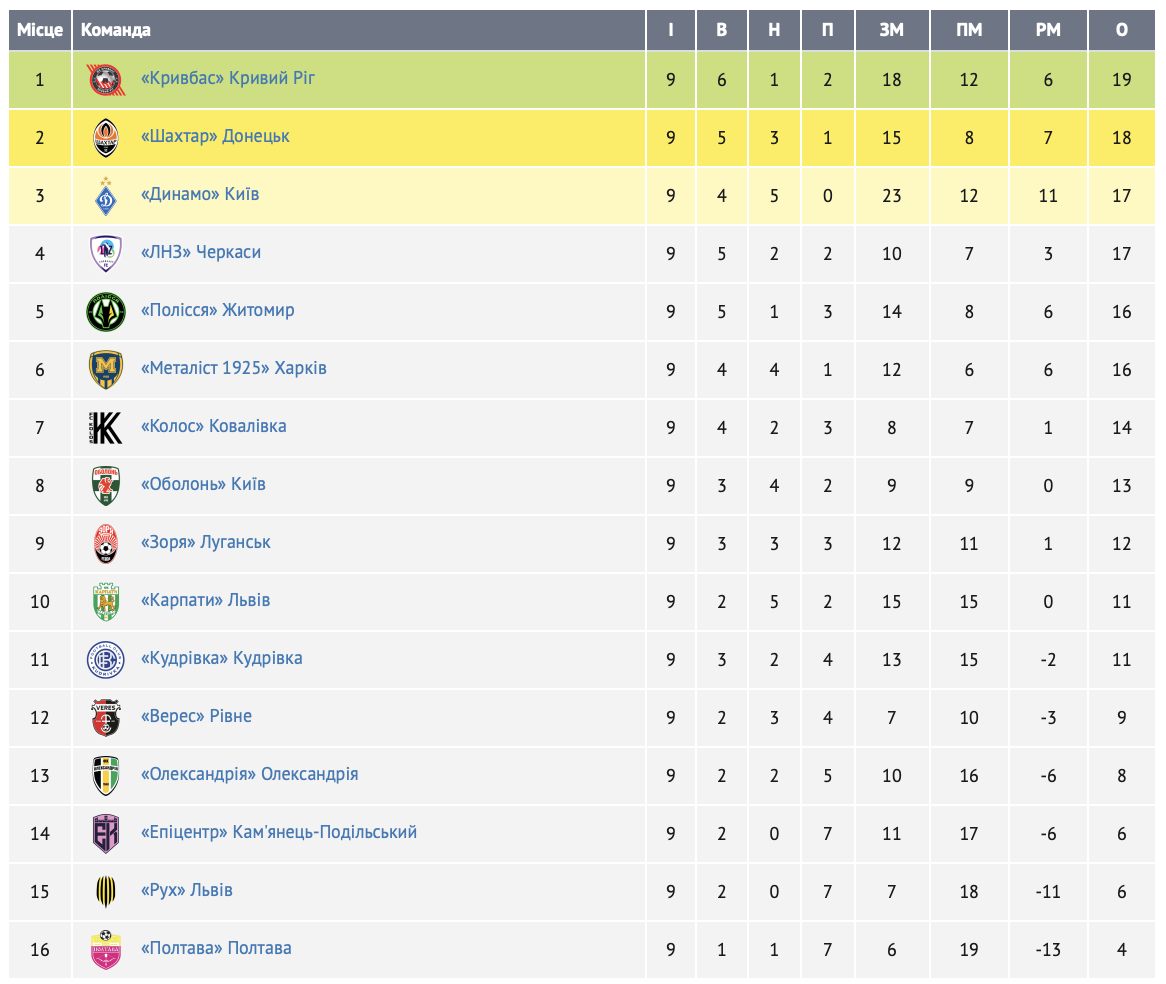The width and height of the screenshot is (1166, 984).
Task: Open the «ЛНЗ» Черкаси team link
Action: pyautogui.click(x=201, y=252)
